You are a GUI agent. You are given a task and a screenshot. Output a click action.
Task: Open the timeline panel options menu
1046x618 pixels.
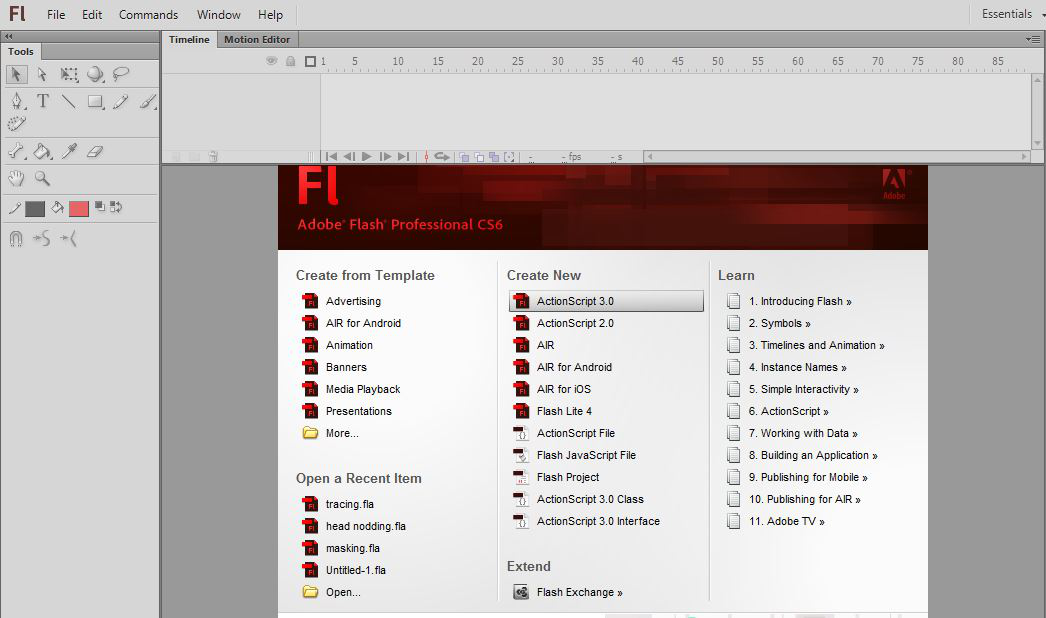pos(1032,39)
